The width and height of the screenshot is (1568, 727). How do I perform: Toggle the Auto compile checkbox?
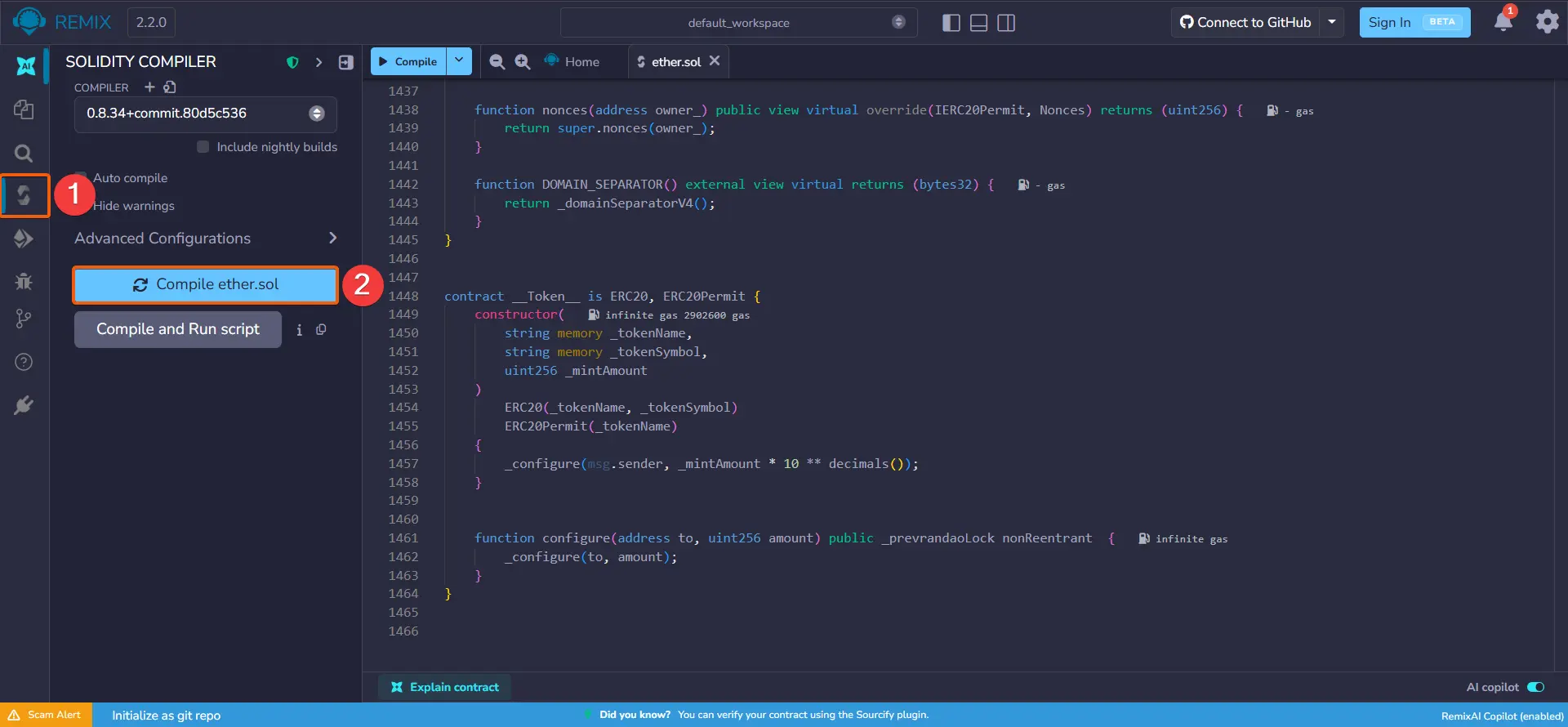pyautogui.click(x=80, y=178)
